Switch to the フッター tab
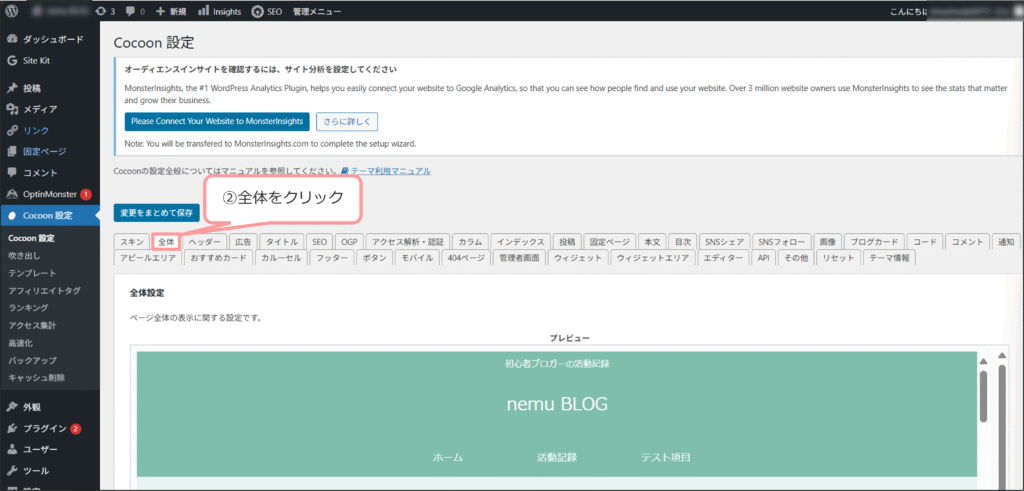 (x=332, y=258)
